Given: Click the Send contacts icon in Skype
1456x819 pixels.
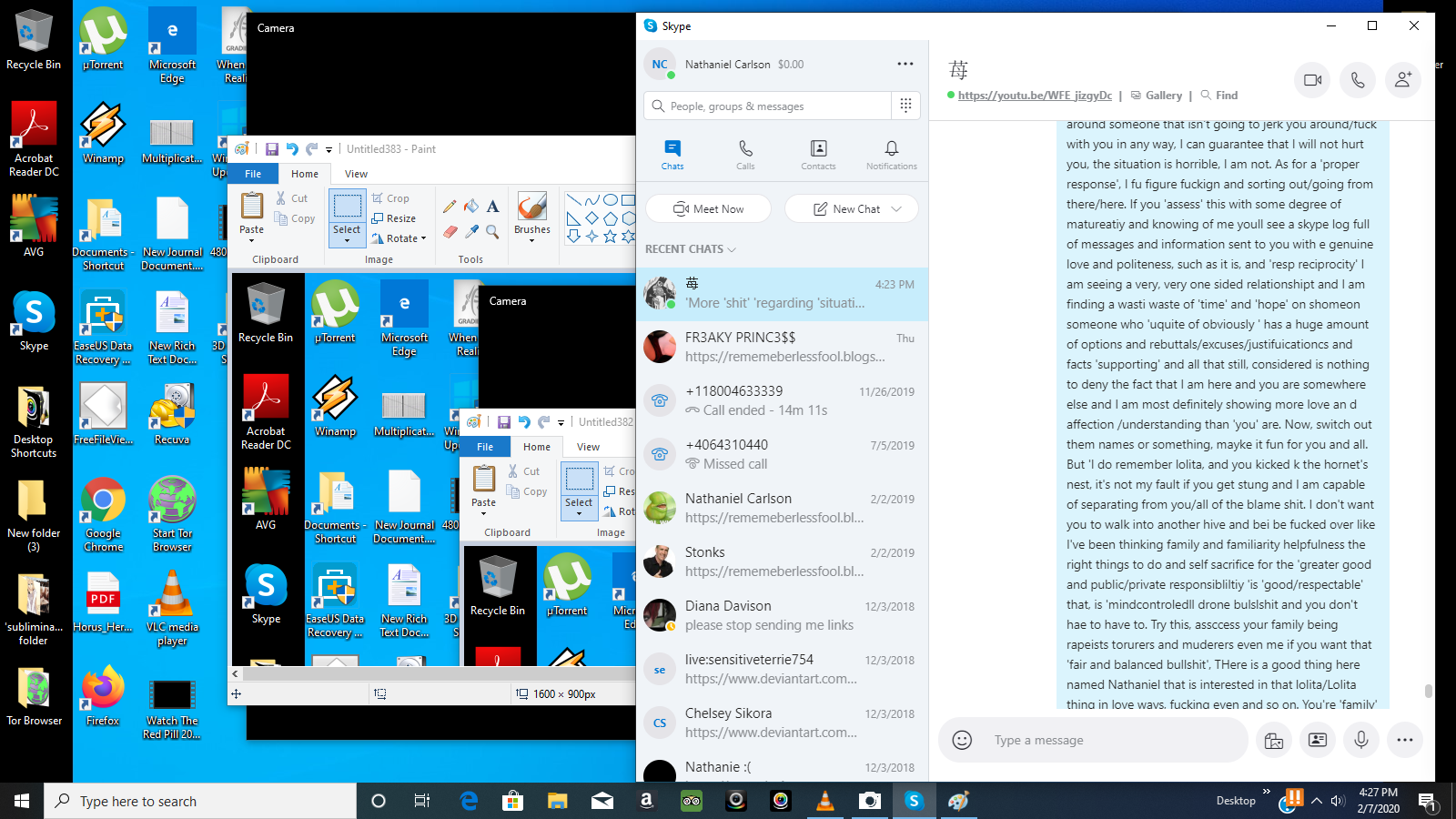Looking at the screenshot, I should pyautogui.click(x=1318, y=740).
